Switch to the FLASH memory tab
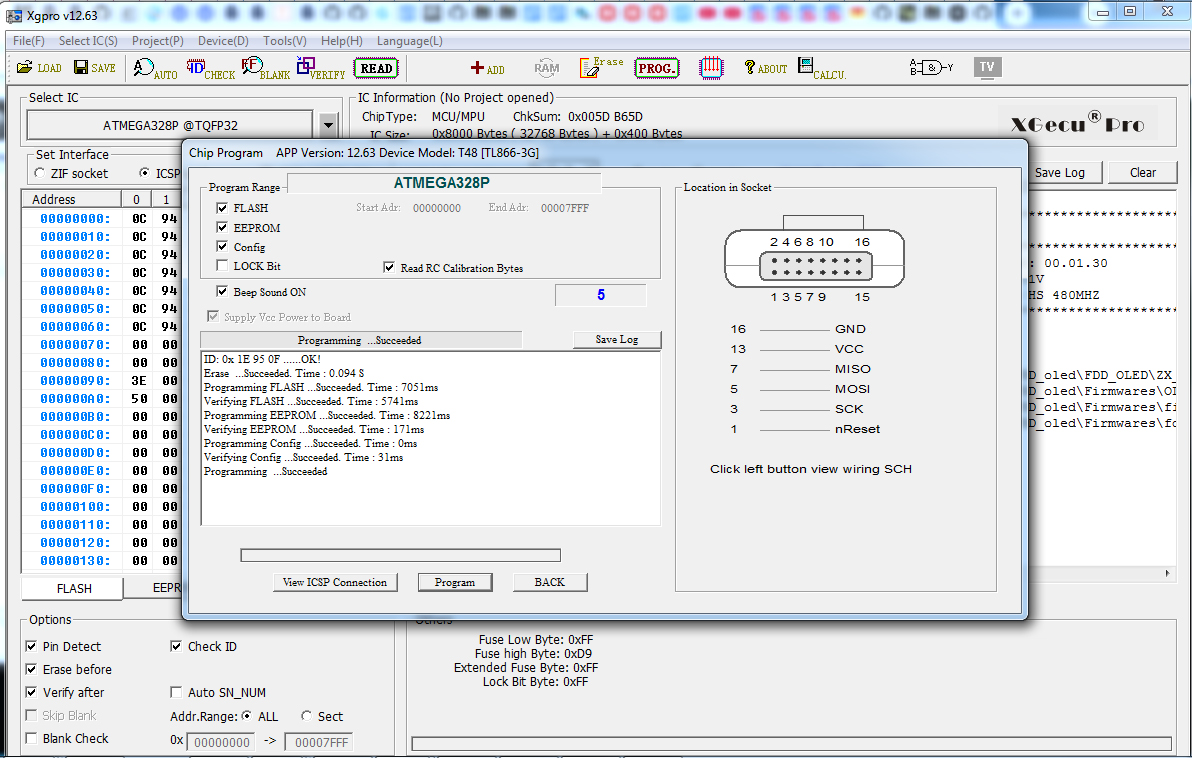The height and width of the screenshot is (758, 1192). point(74,588)
